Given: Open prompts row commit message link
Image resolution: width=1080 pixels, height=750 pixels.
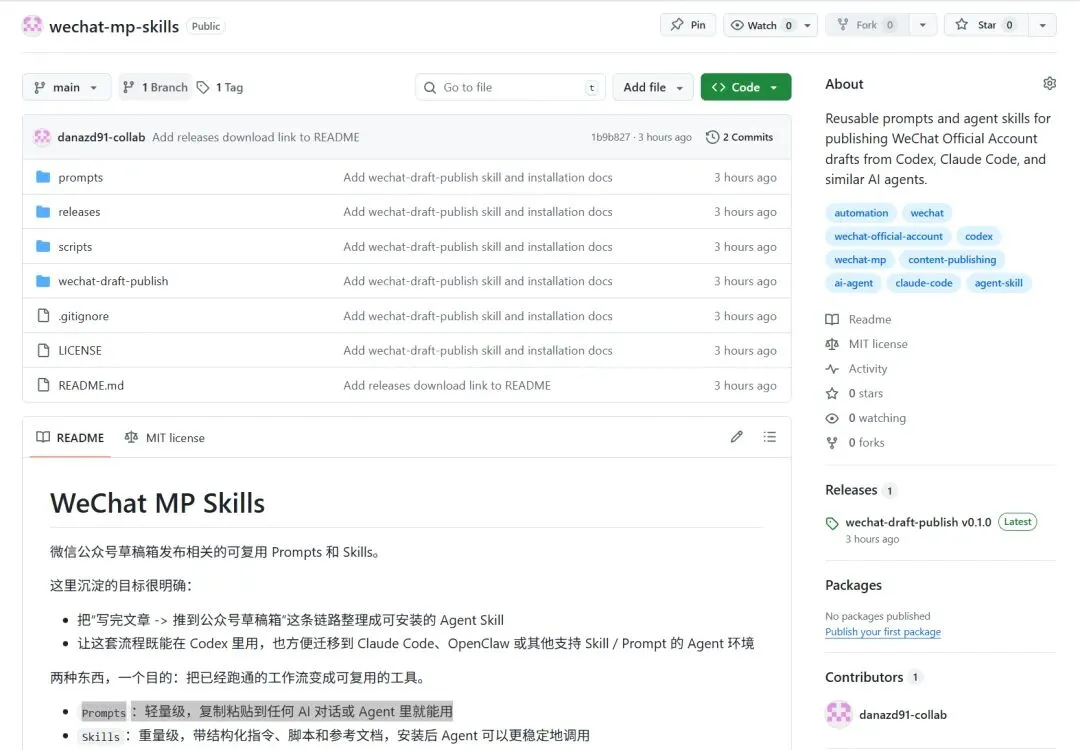Looking at the screenshot, I should click(x=477, y=177).
